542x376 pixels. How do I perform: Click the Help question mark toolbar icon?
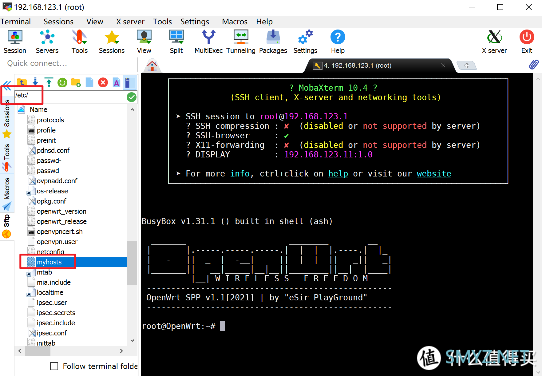[338, 41]
